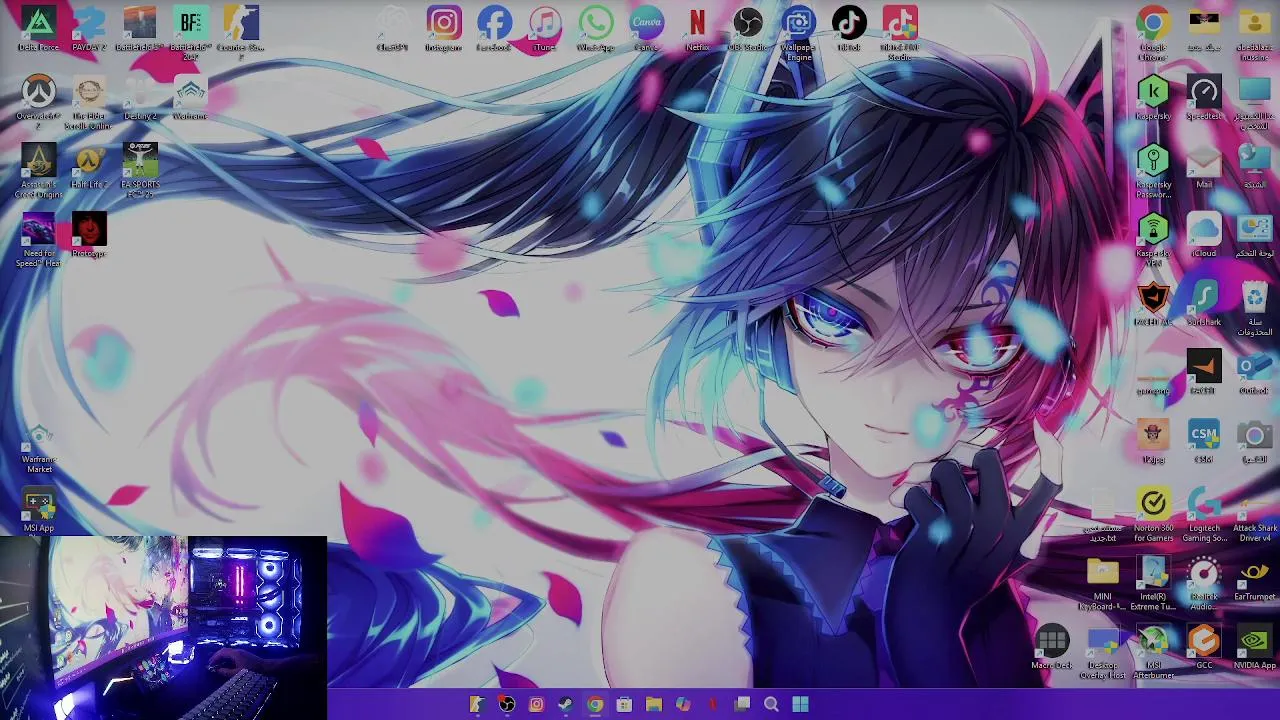The width and height of the screenshot is (1280, 720).
Task: Select the Kaspersky VPN icon
Action: [x=1153, y=240]
